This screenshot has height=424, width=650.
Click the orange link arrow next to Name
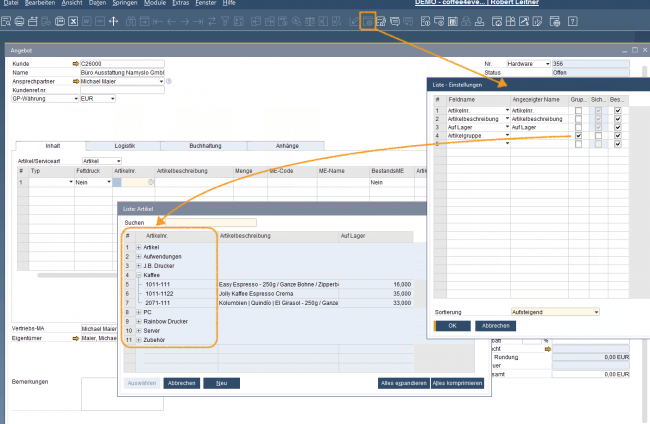(x=74, y=73)
